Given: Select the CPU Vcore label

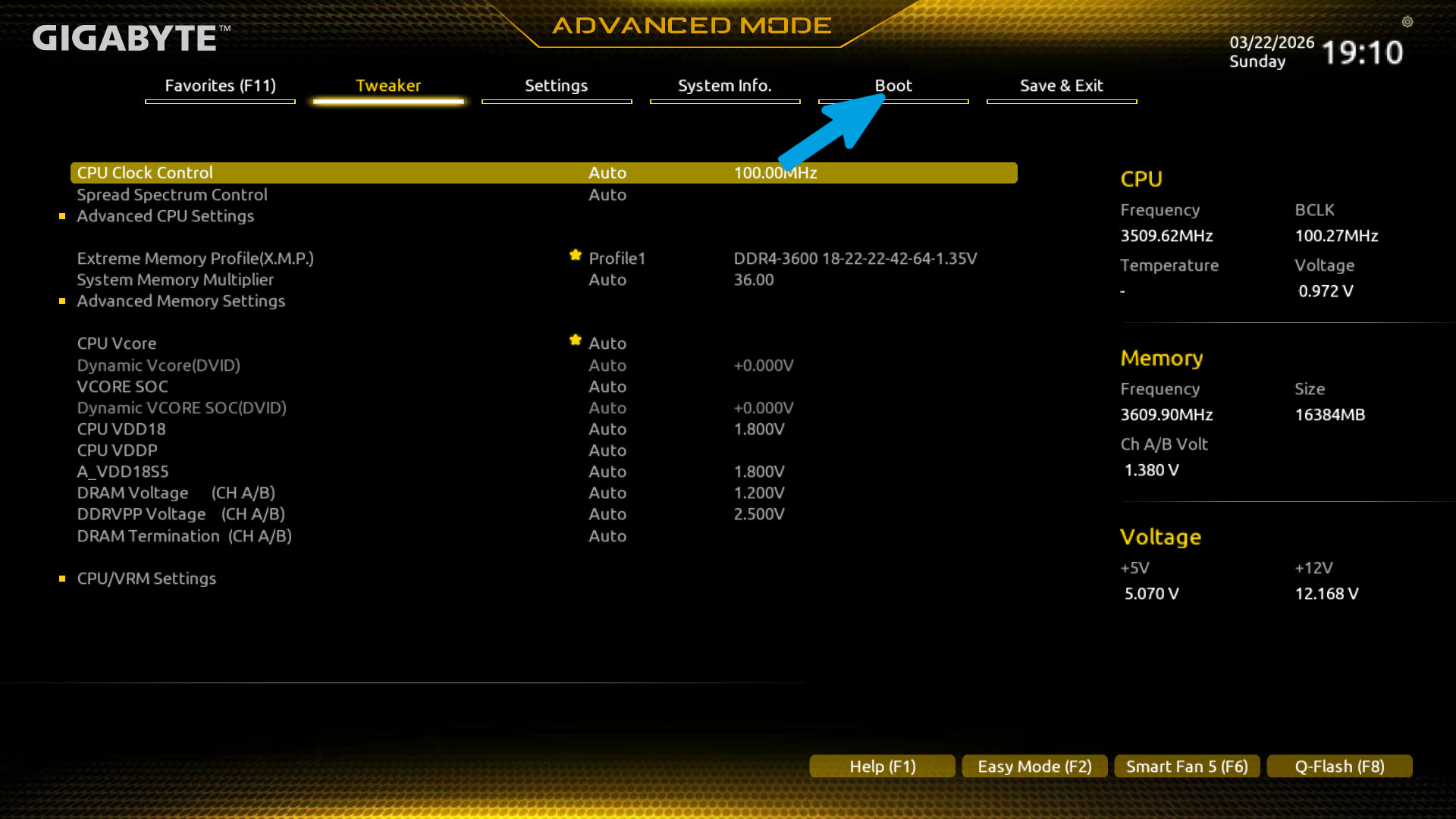Looking at the screenshot, I should point(117,344).
